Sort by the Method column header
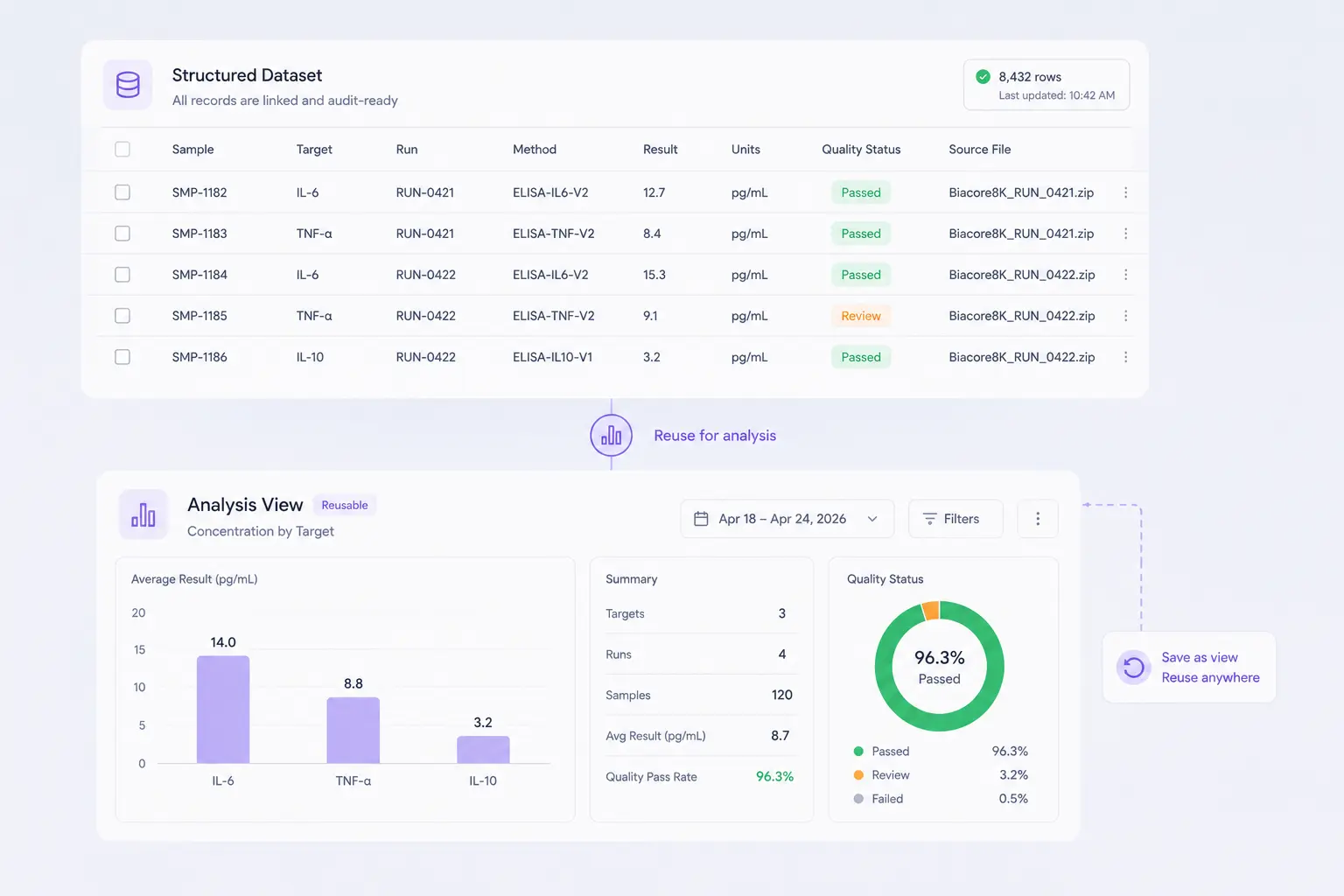 [x=535, y=150]
